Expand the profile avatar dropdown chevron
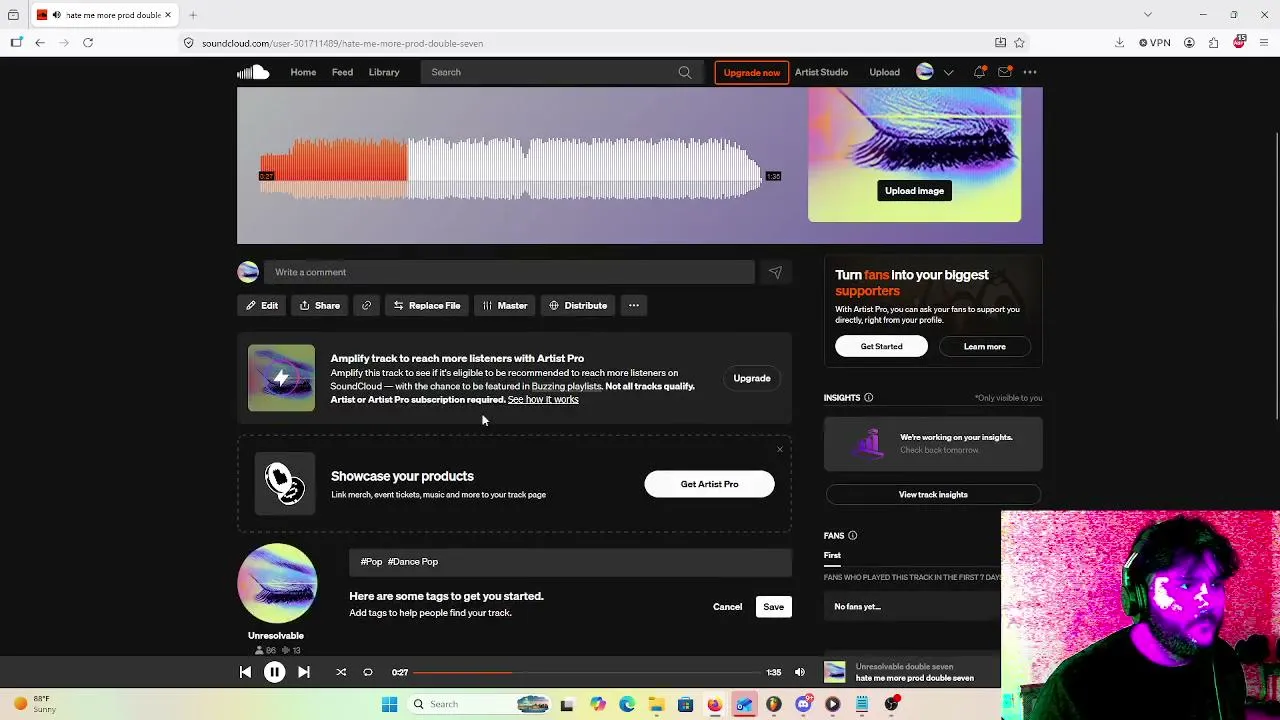The width and height of the screenshot is (1280, 720). tap(949, 72)
